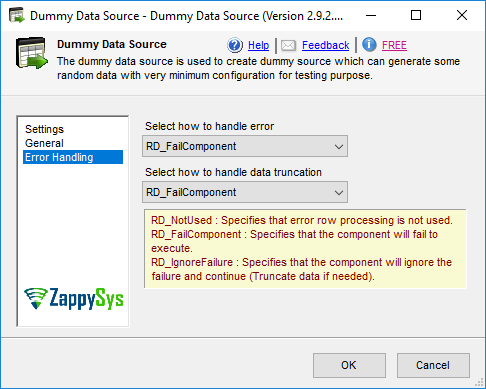Click the title bar application icon
This screenshot has height=389, width=486.
tap(16, 15)
